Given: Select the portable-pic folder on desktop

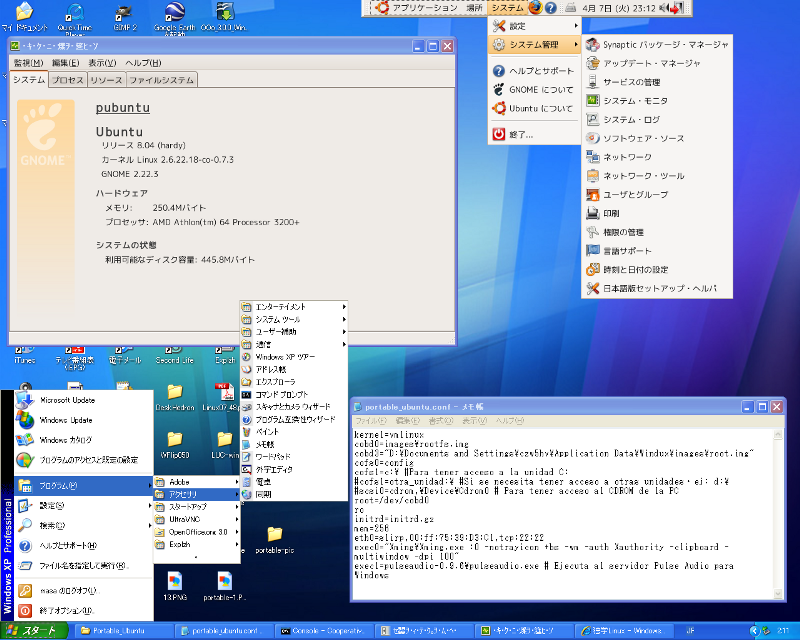Looking at the screenshot, I should (274, 540).
